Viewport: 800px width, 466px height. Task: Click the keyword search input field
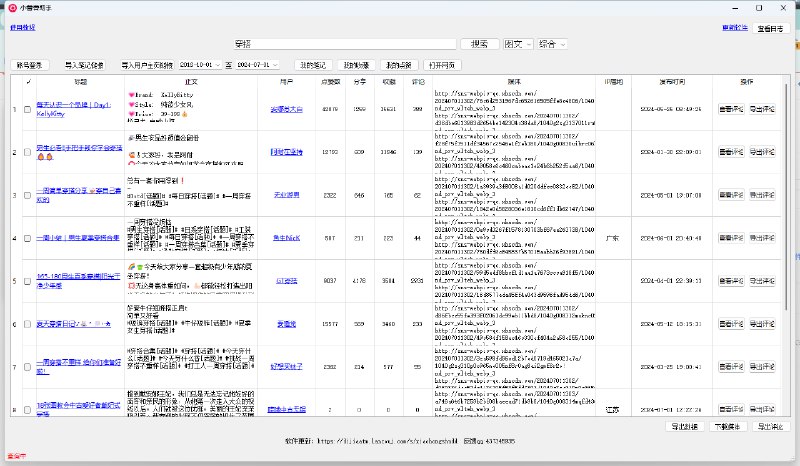(345, 44)
